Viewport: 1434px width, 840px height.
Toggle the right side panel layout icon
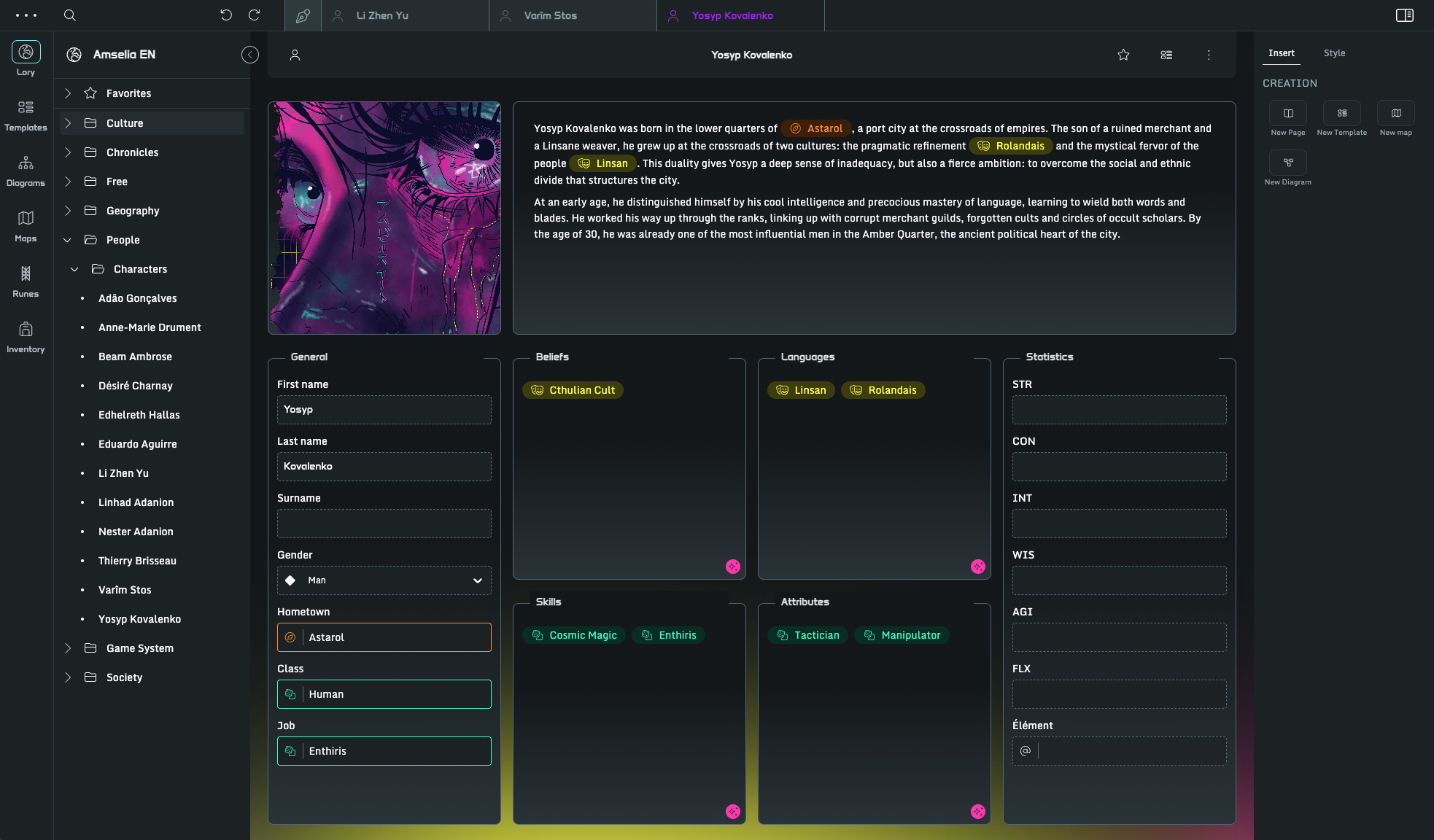(1404, 15)
